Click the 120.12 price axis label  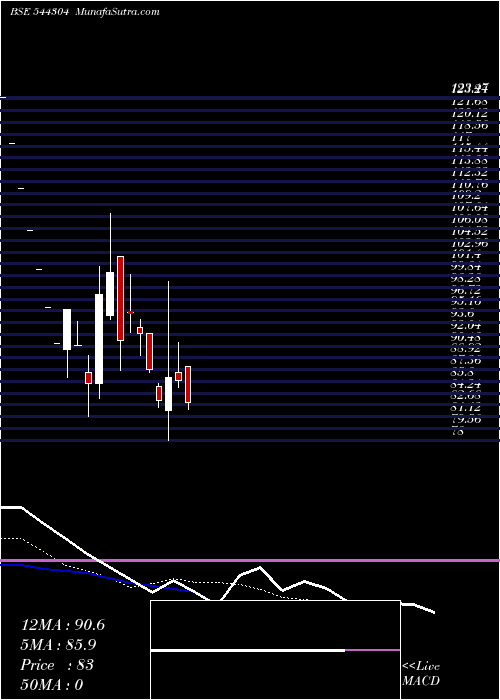pyautogui.click(x=469, y=114)
